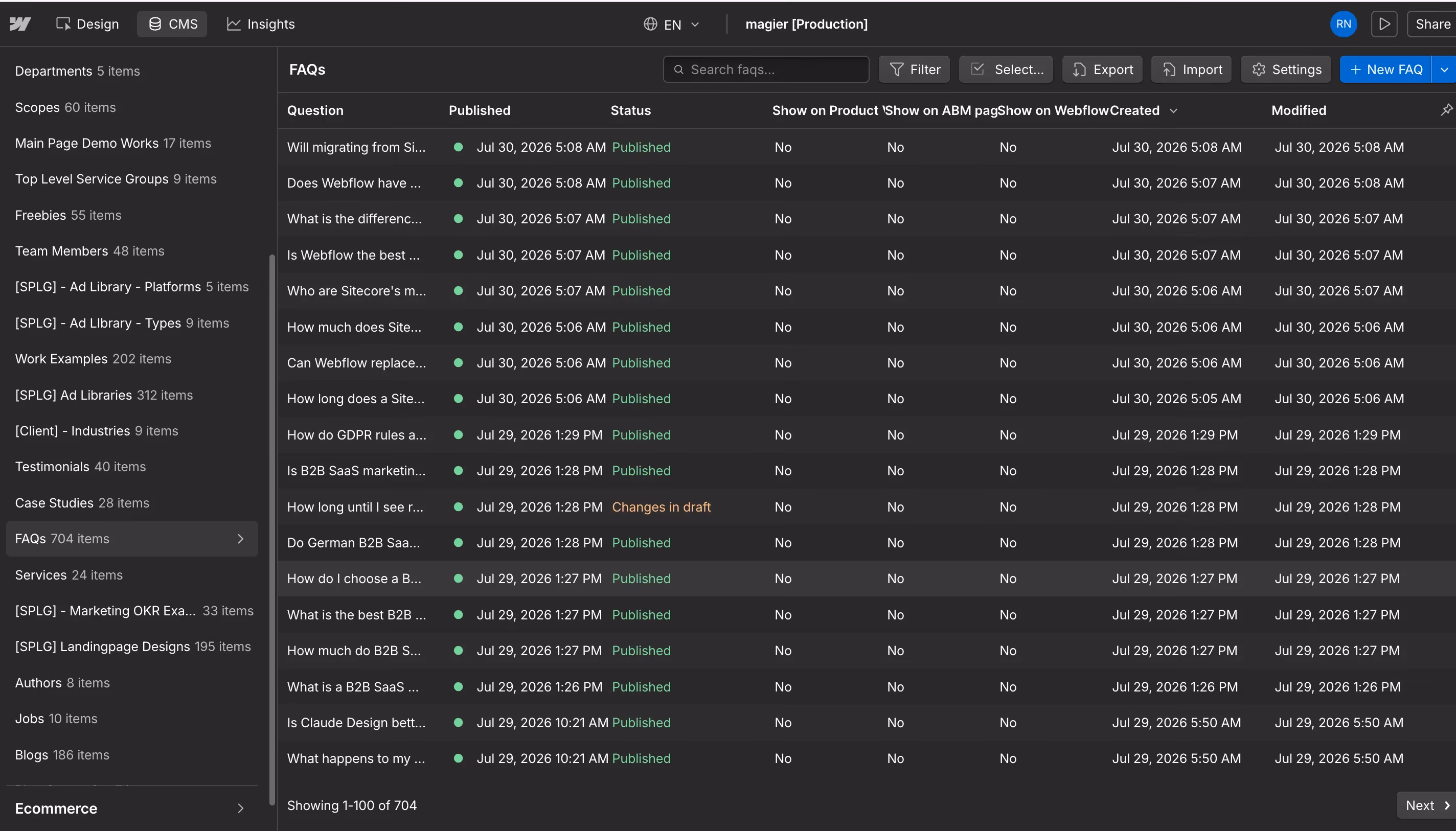Click the Select... button
1456x831 pixels.
pyautogui.click(x=1006, y=70)
